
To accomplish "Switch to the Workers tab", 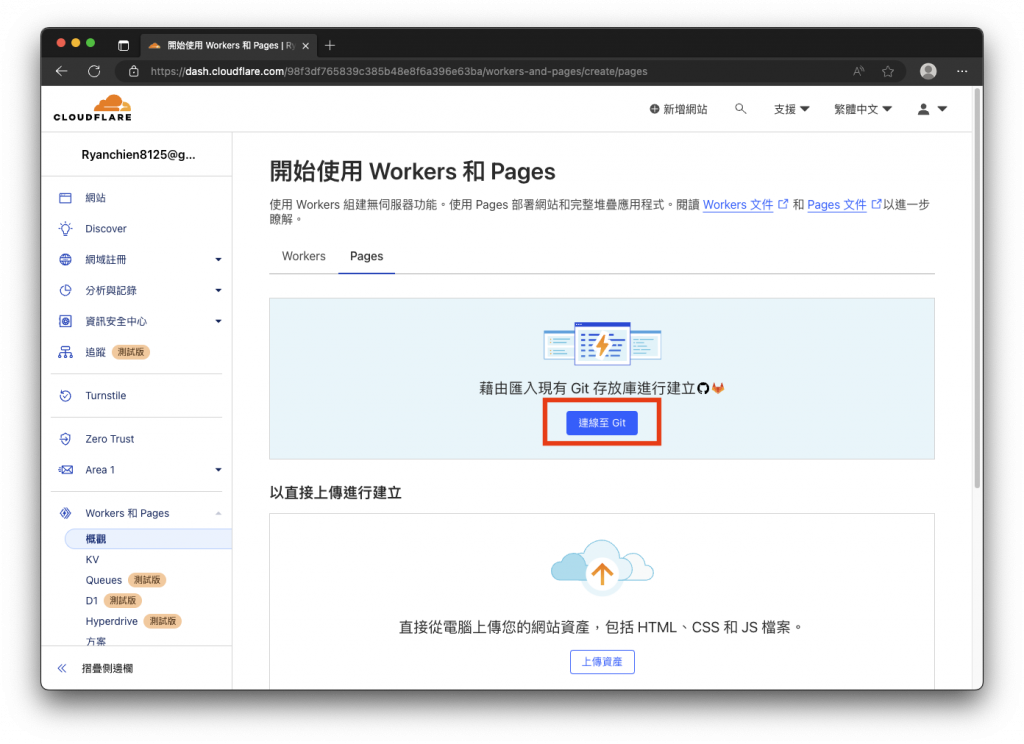I will [x=304, y=256].
